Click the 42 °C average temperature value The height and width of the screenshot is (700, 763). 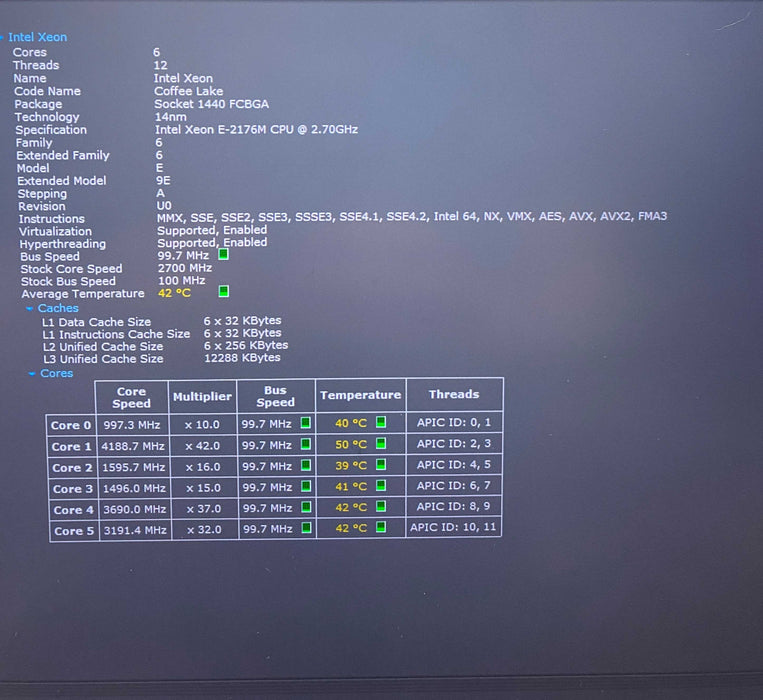pyautogui.click(x=174, y=293)
